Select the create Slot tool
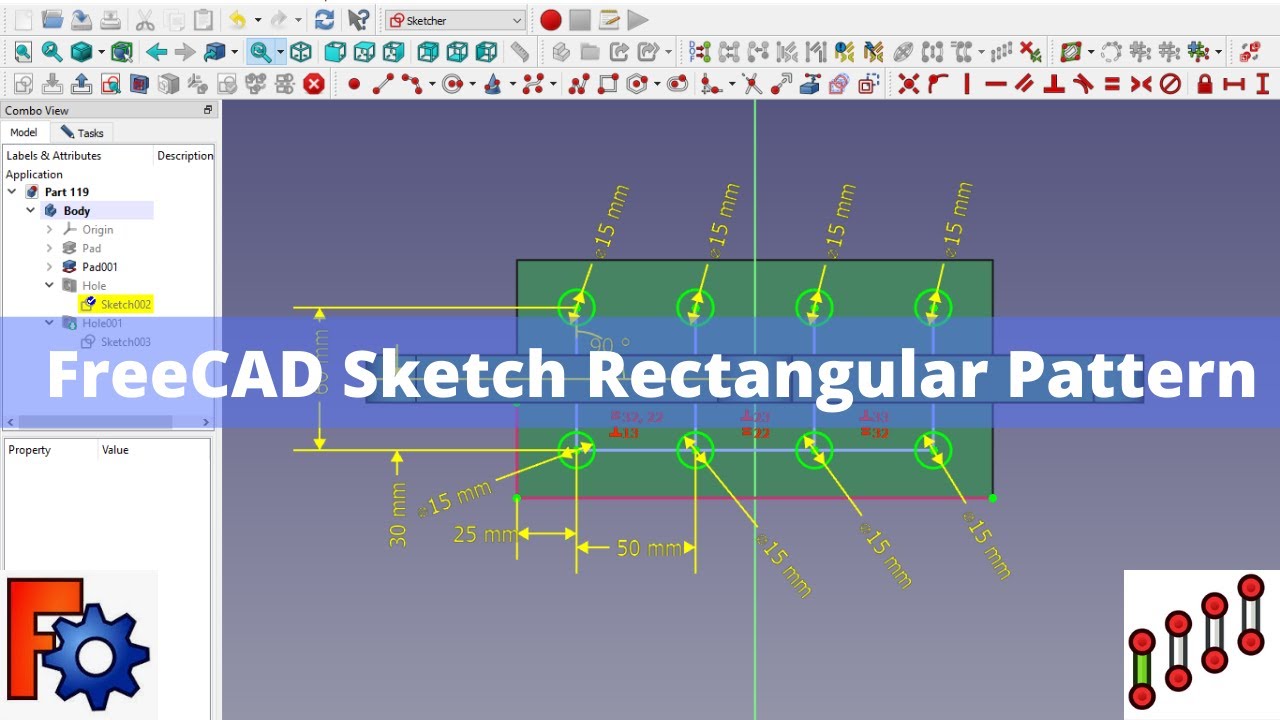Screen dimensions: 1280x720 tap(677, 84)
